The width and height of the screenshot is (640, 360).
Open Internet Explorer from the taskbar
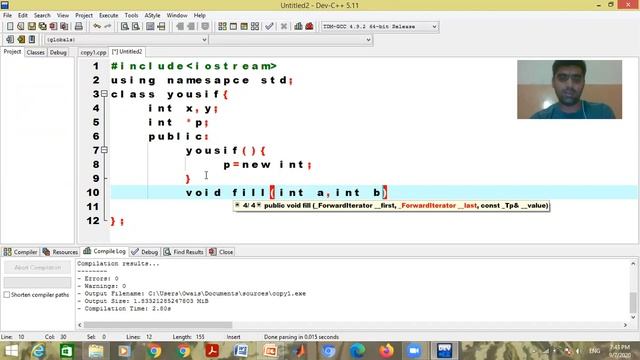[38, 351]
